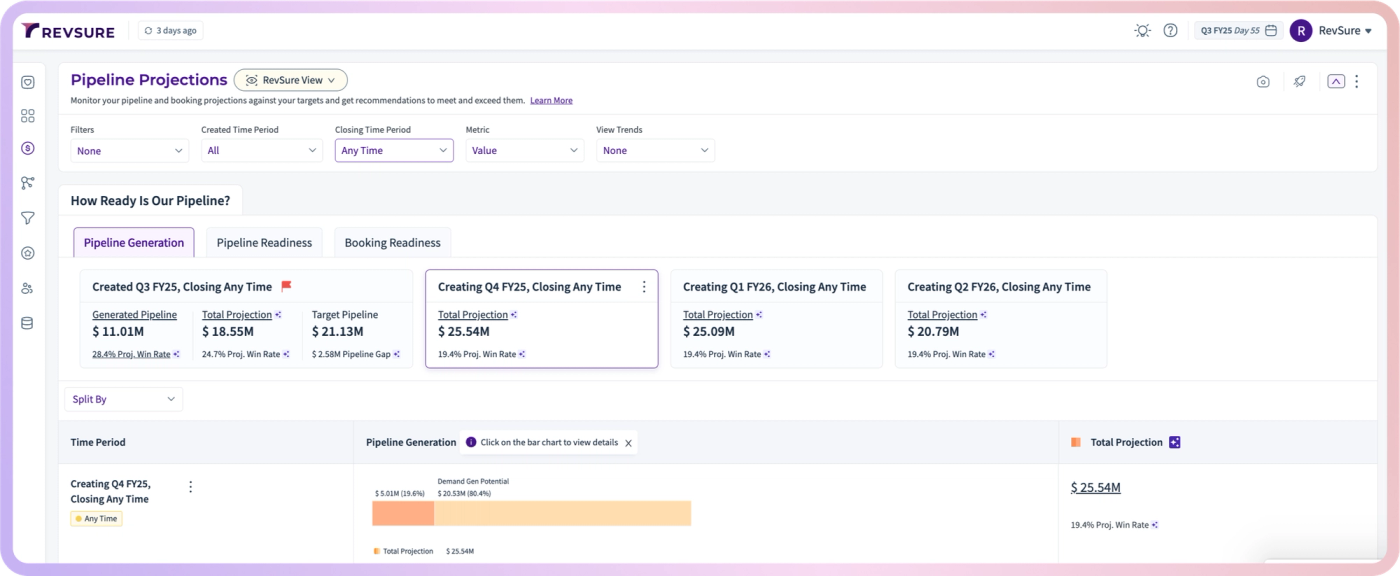The height and width of the screenshot is (576, 1400).
Task: Click the rocket icon in page header
Action: click(1300, 82)
